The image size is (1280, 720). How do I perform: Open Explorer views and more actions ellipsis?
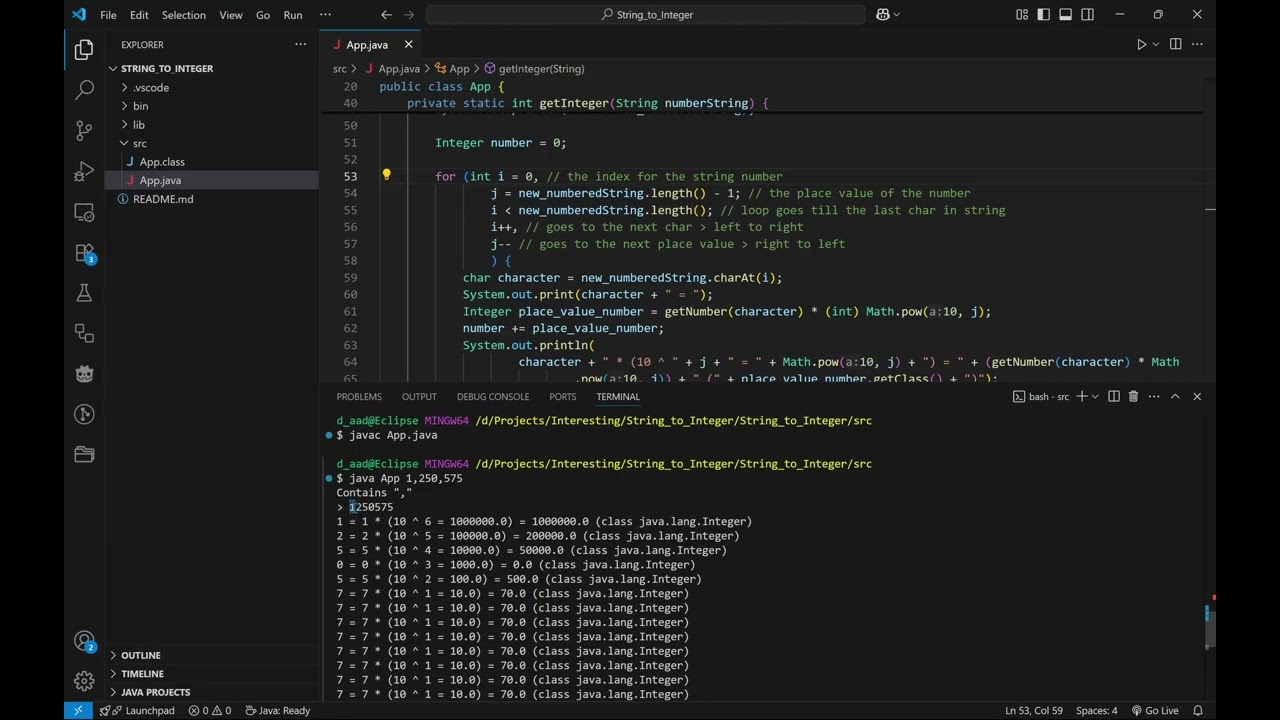pyautogui.click(x=300, y=44)
